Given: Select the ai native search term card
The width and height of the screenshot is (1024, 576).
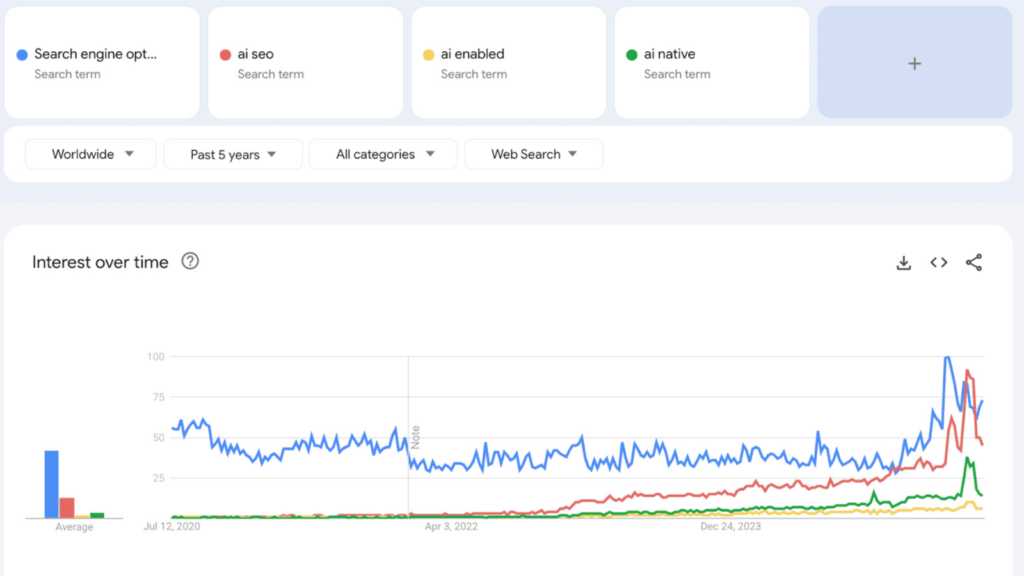Looking at the screenshot, I should pyautogui.click(x=711, y=63).
